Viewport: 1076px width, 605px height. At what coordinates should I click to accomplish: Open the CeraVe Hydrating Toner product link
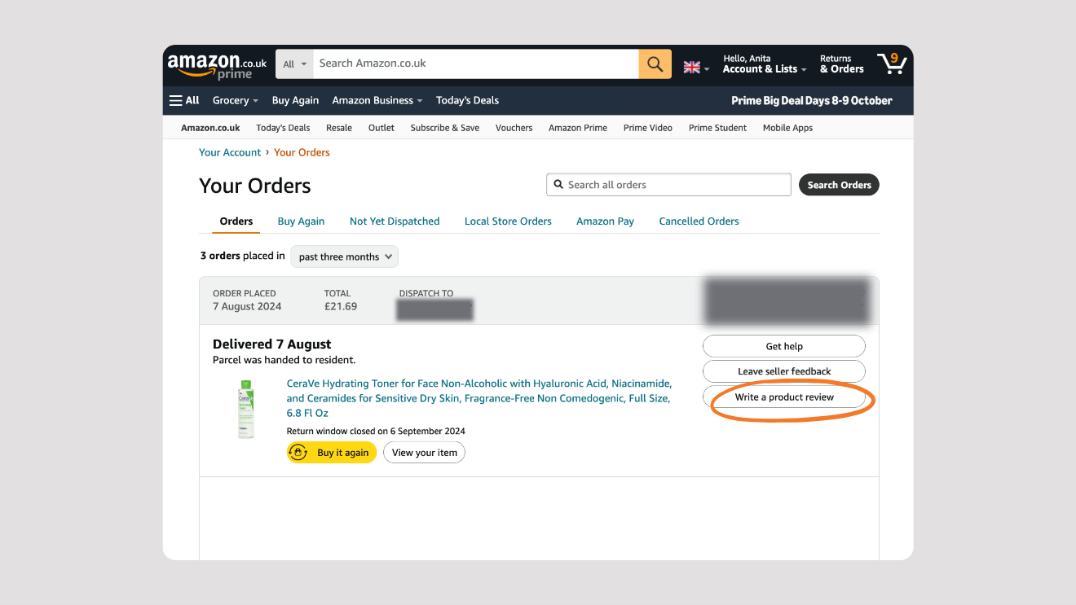point(479,398)
